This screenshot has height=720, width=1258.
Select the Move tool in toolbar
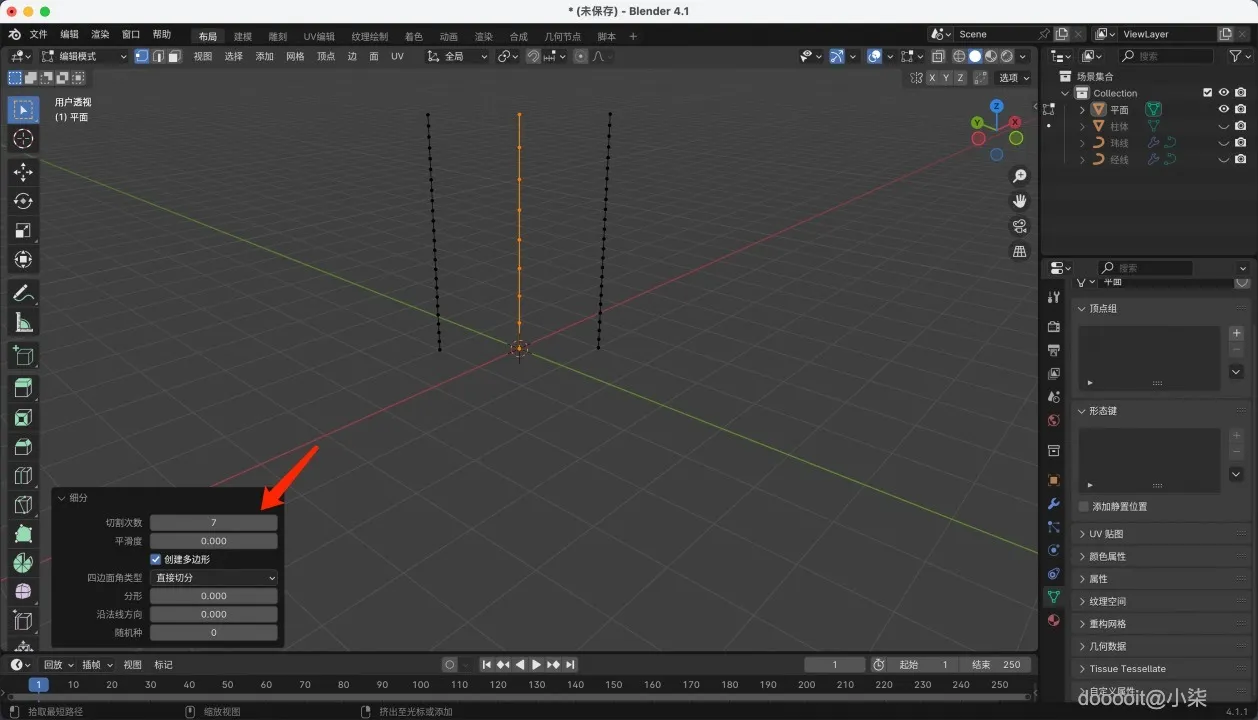click(x=23, y=172)
